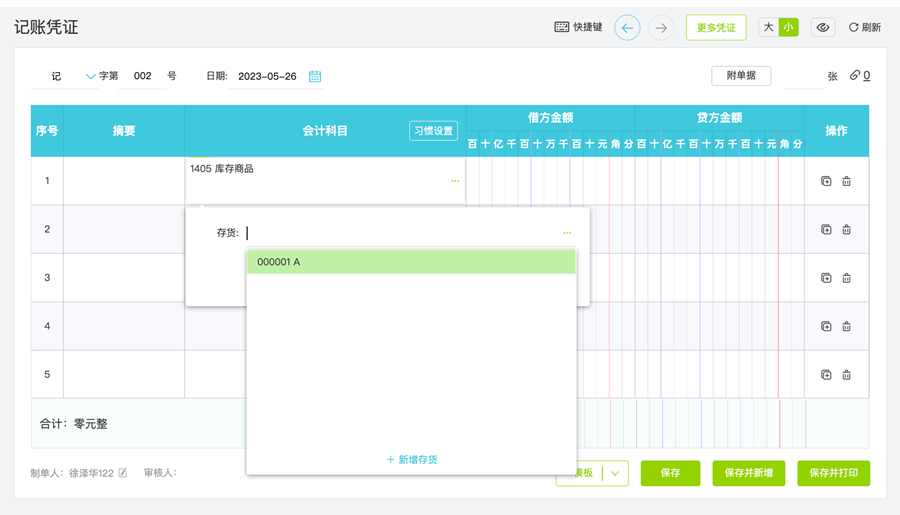Expand the template dropdown arrow
900x515 pixels.
(615, 473)
